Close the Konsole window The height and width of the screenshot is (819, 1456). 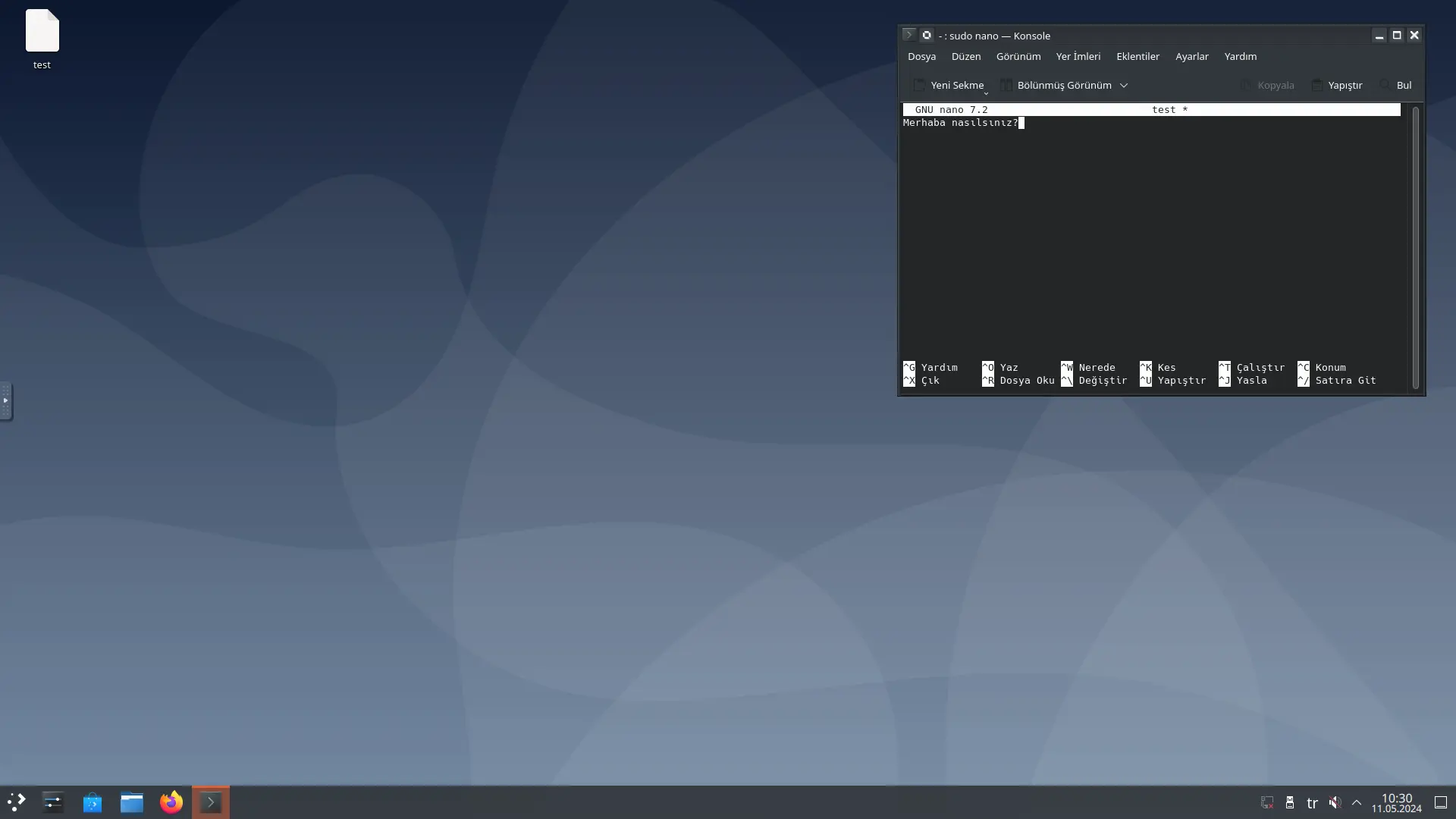click(x=1414, y=36)
